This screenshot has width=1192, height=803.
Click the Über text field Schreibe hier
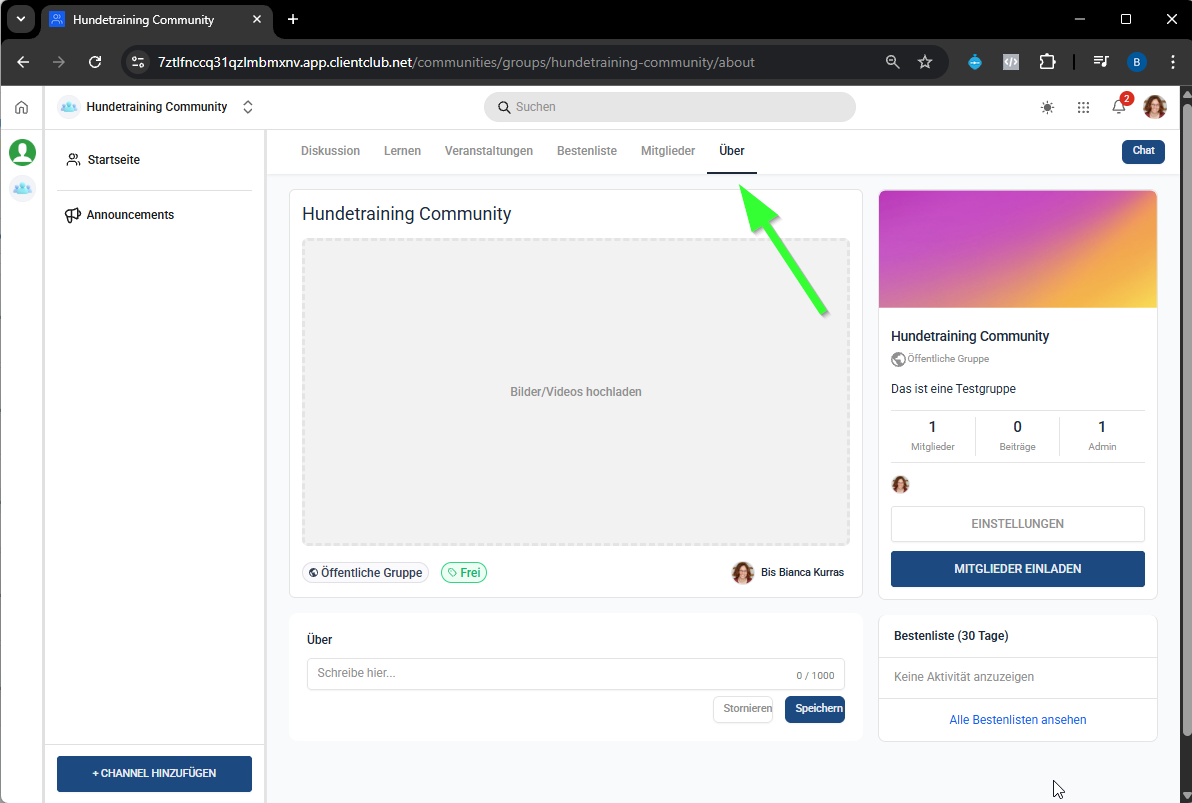tap(575, 674)
